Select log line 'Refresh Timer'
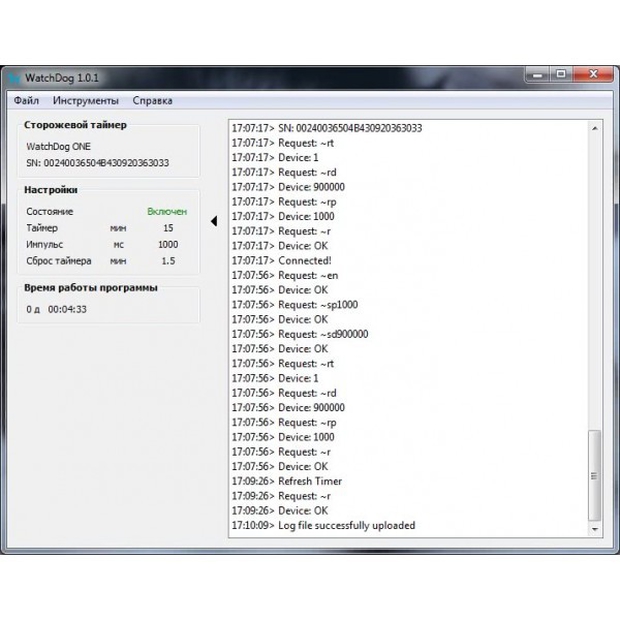Screen dimensions: 620x620 [x=287, y=481]
